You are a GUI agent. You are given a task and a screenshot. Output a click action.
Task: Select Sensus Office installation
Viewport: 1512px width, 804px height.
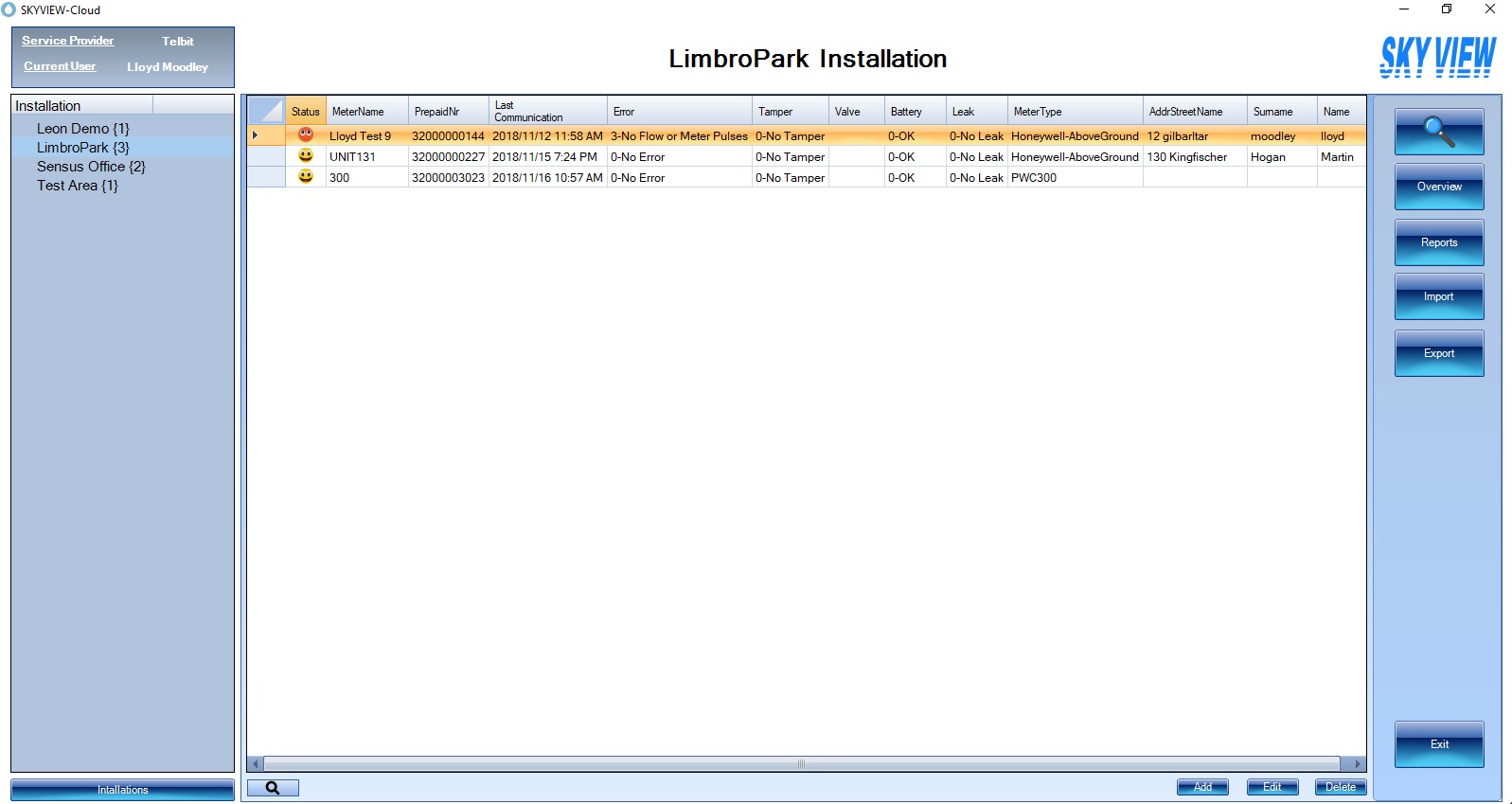(91, 167)
